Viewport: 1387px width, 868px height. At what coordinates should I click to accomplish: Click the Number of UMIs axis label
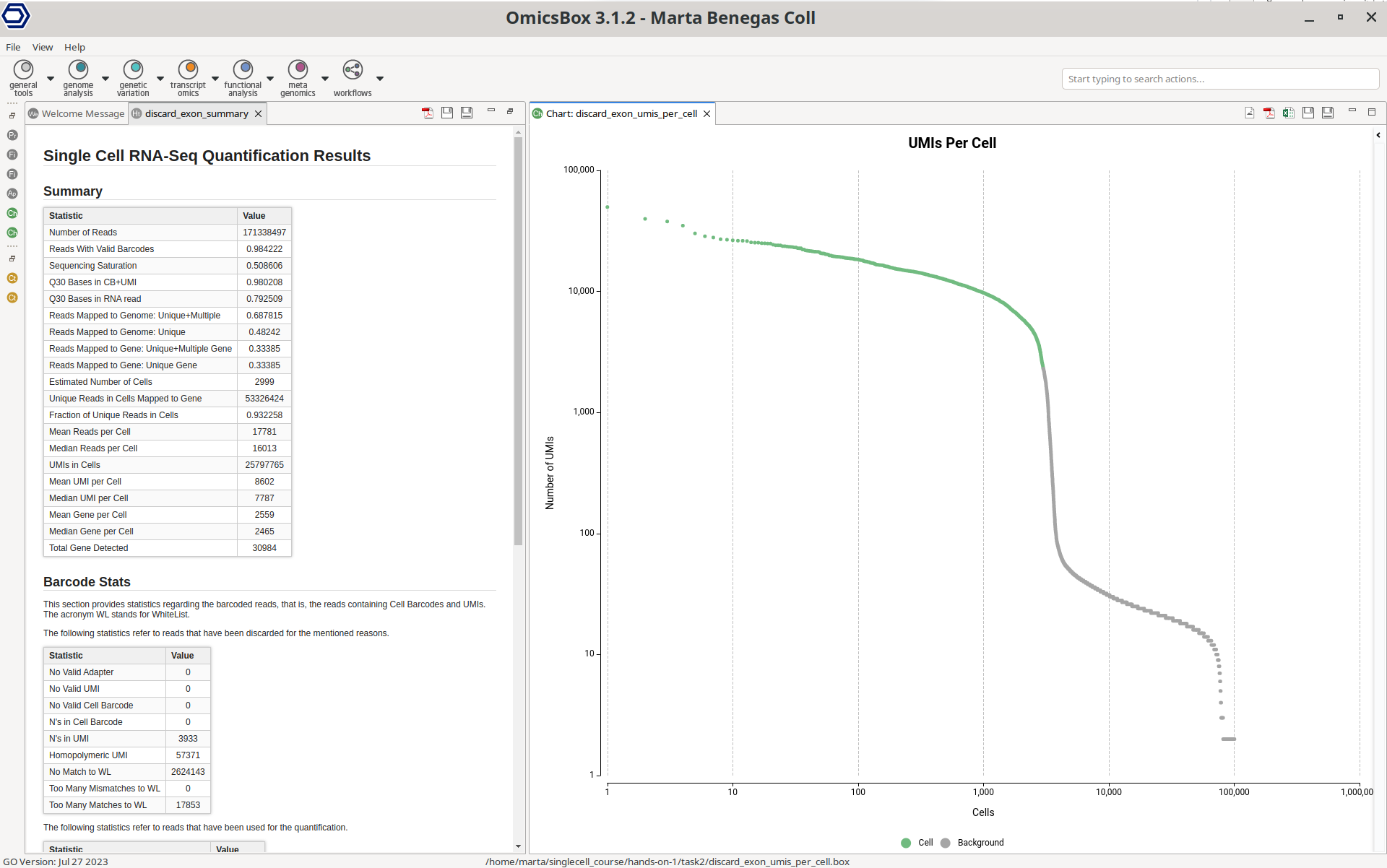click(550, 473)
